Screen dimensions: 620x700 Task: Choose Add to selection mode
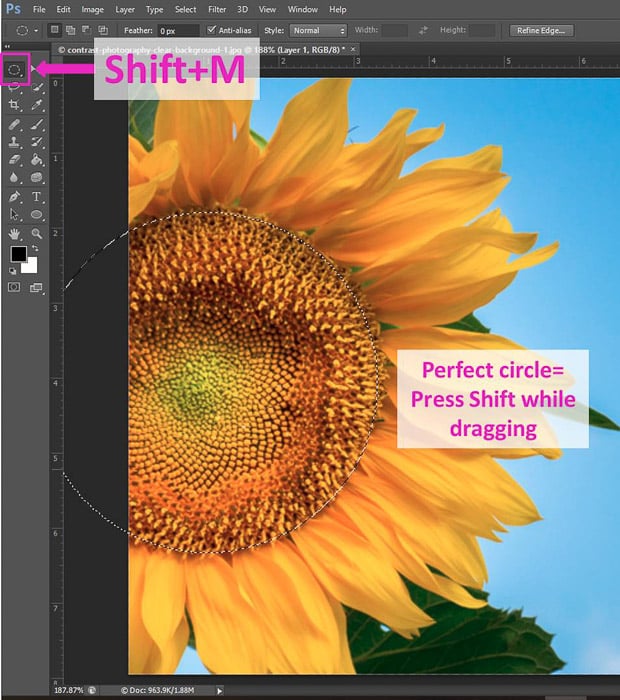(x=71, y=30)
